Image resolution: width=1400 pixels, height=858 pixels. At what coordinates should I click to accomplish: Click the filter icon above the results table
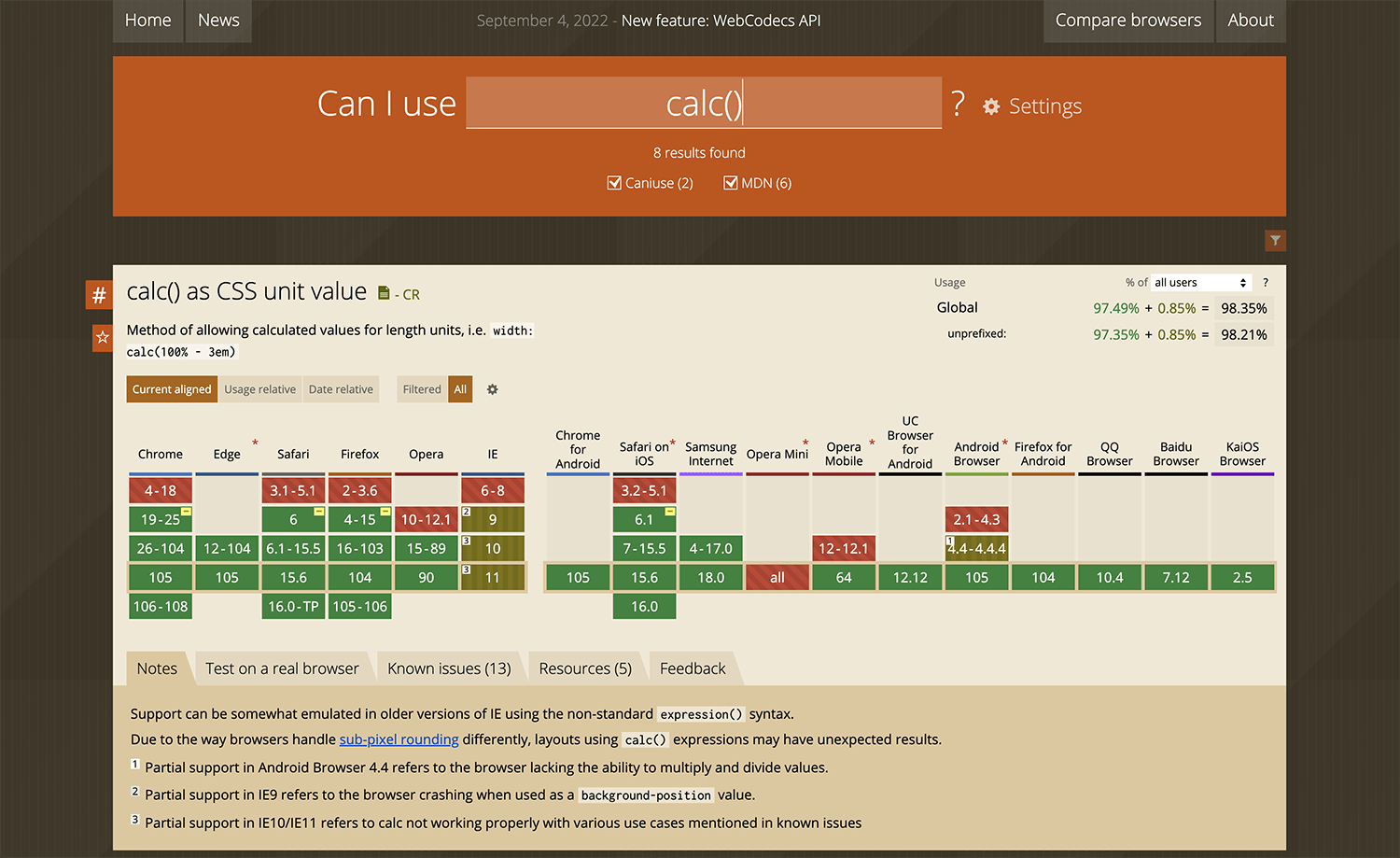click(x=1275, y=240)
